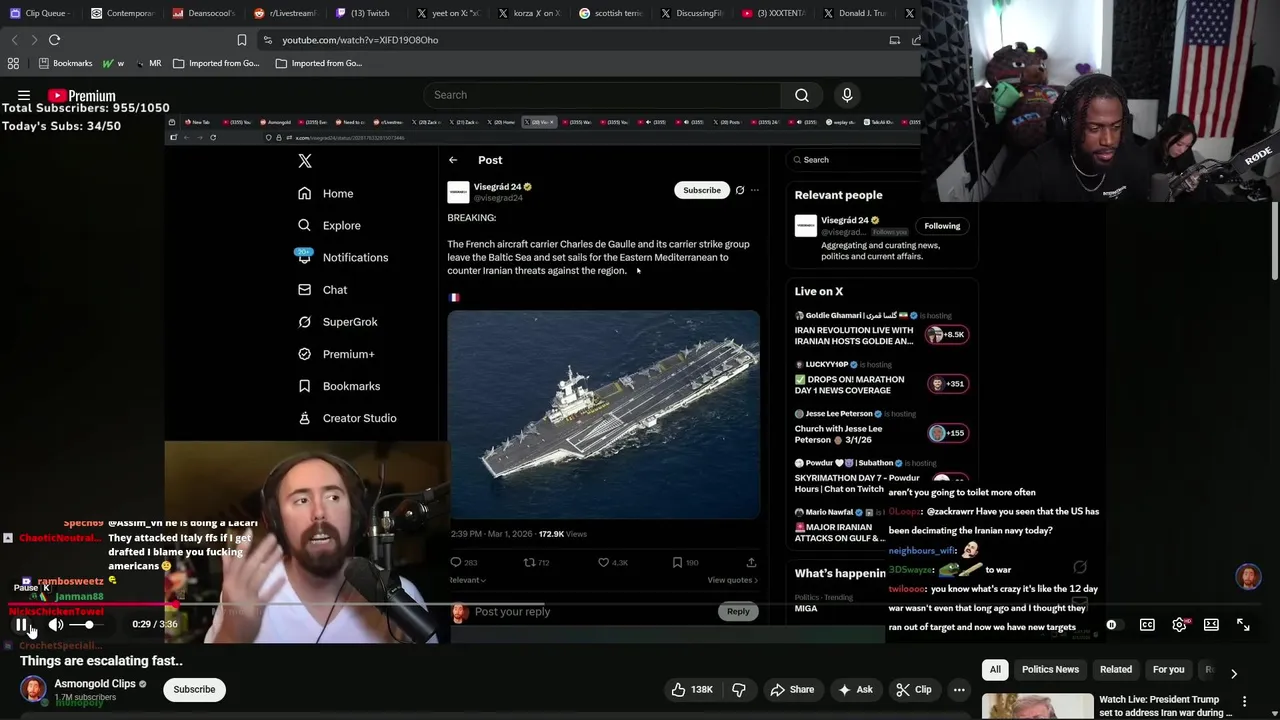Reload the page with browser refresh
Screen dimensions: 1280x720
pyautogui.click(x=54, y=40)
